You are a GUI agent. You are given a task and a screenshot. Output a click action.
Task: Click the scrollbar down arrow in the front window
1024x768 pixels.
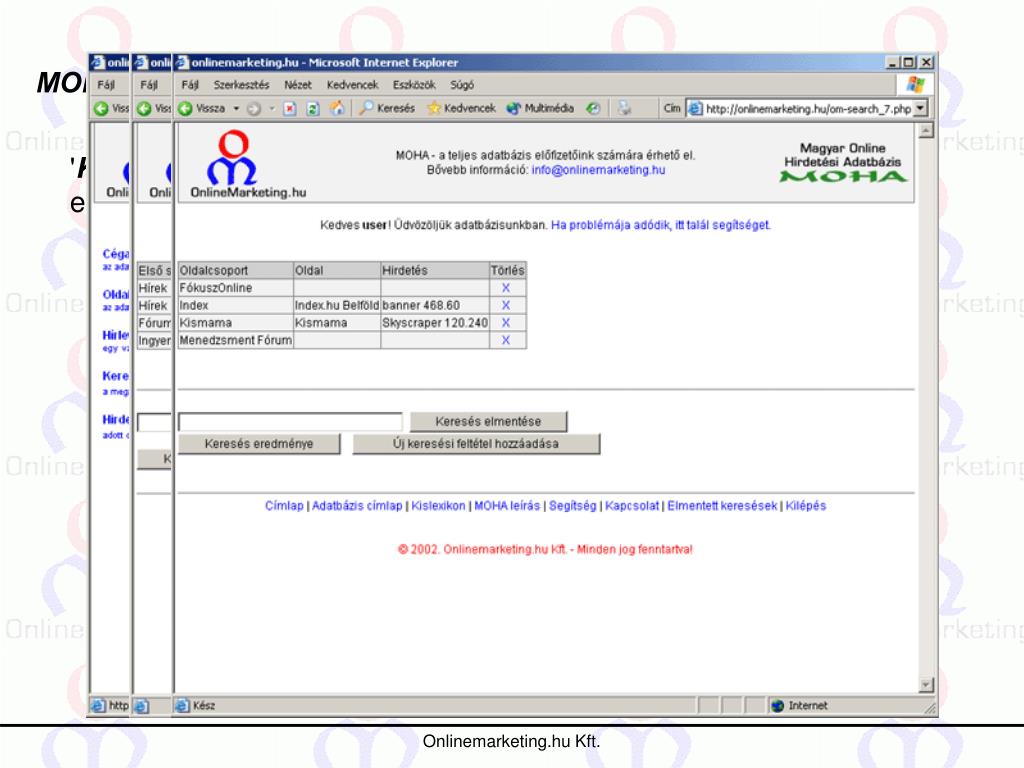click(926, 684)
